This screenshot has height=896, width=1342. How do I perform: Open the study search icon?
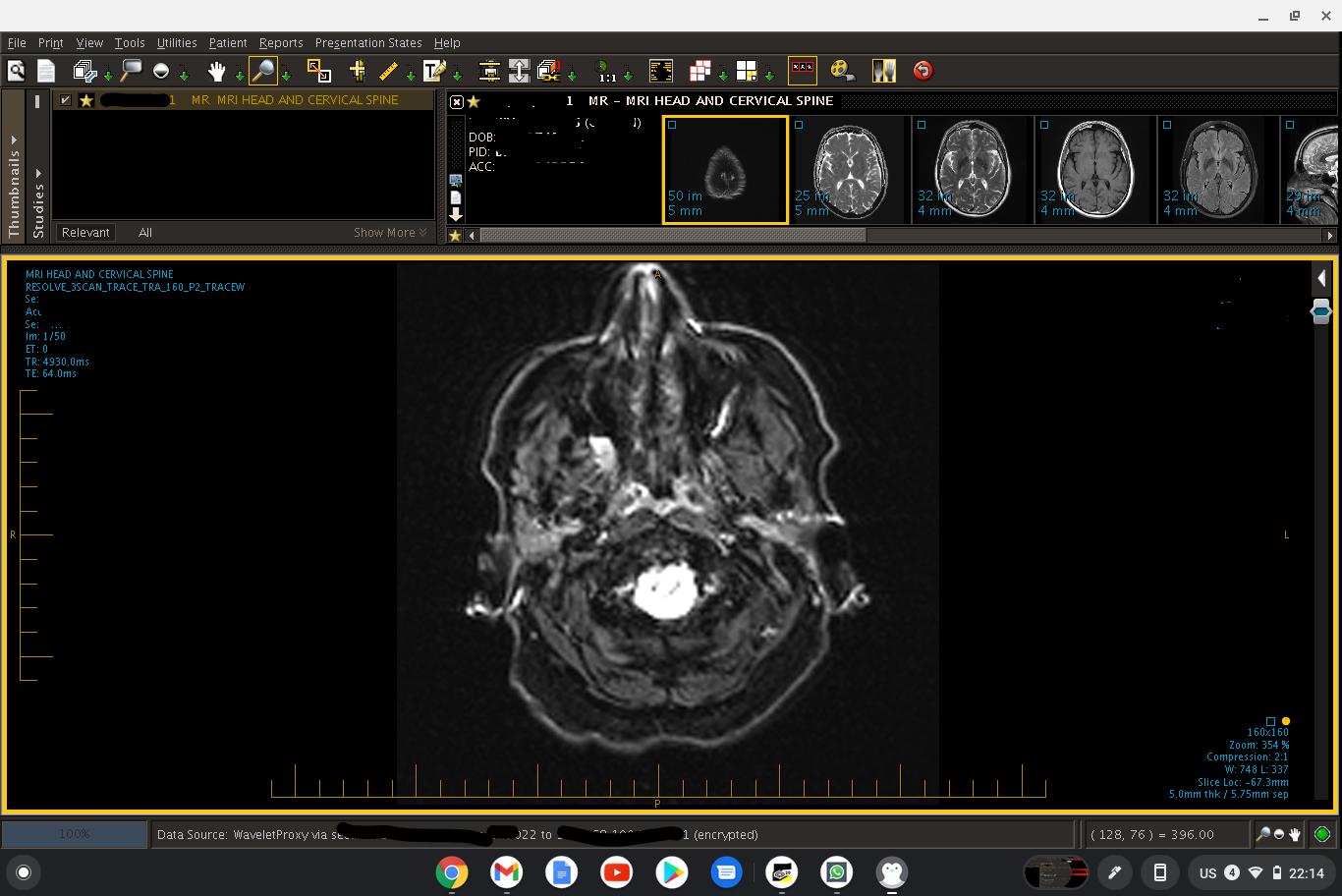pos(16,71)
